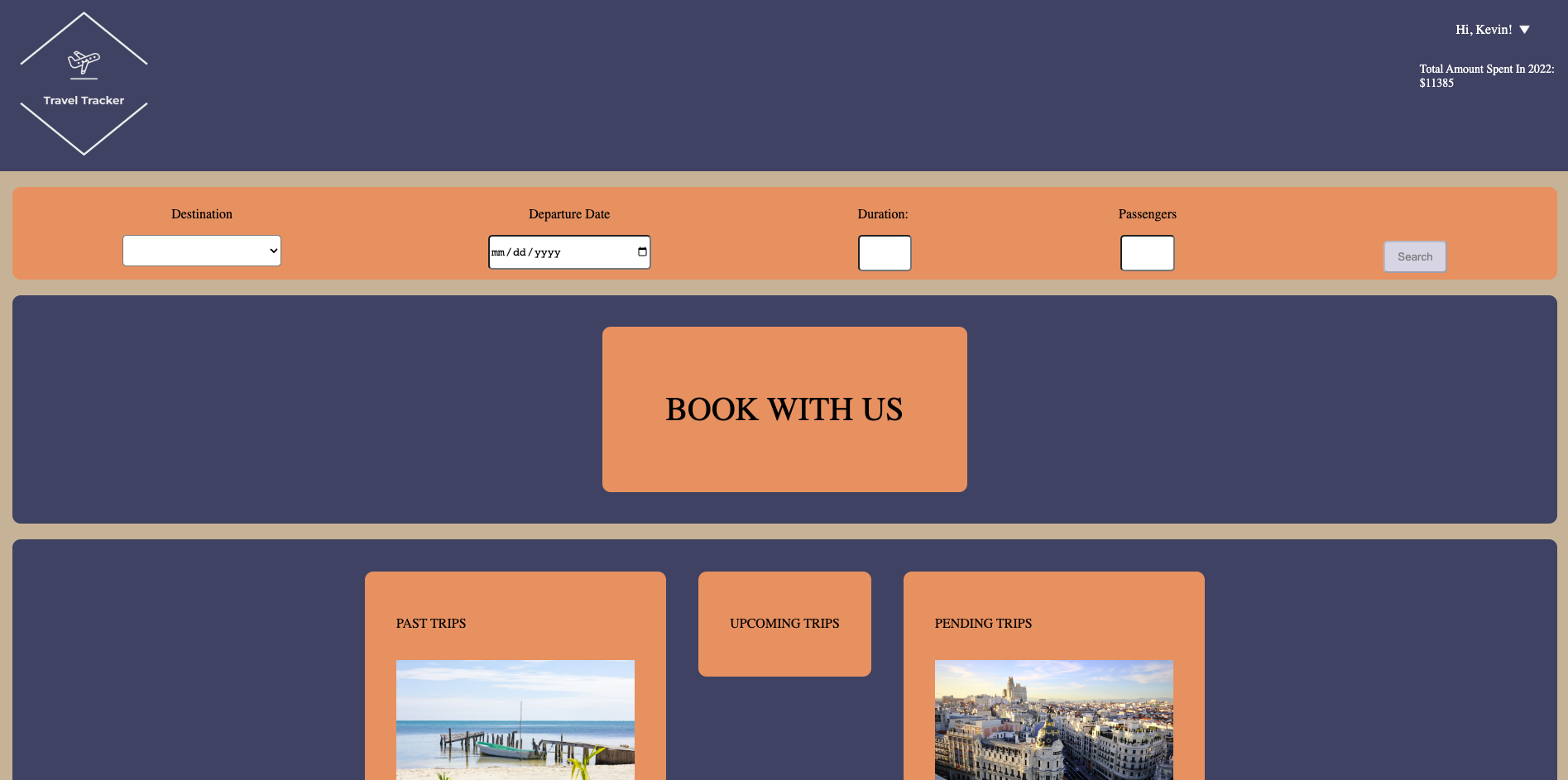Click the Destination label above the dropdown
The height and width of the screenshot is (780, 1568).
(201, 213)
